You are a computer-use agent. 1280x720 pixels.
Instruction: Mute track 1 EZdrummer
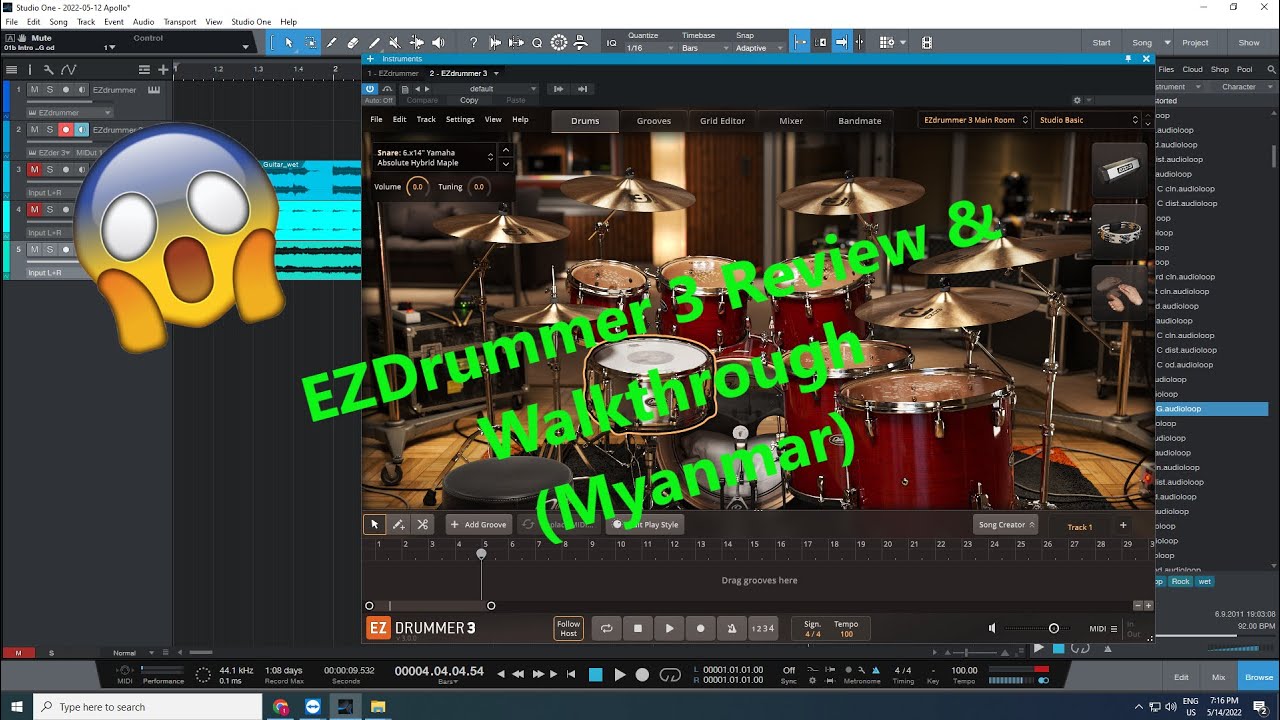tap(34, 90)
